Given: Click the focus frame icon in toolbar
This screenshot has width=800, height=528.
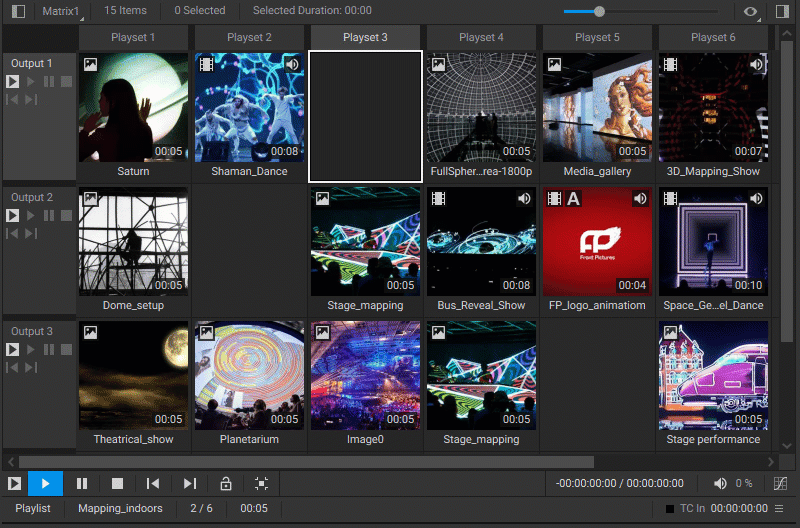Looking at the screenshot, I should (x=261, y=484).
